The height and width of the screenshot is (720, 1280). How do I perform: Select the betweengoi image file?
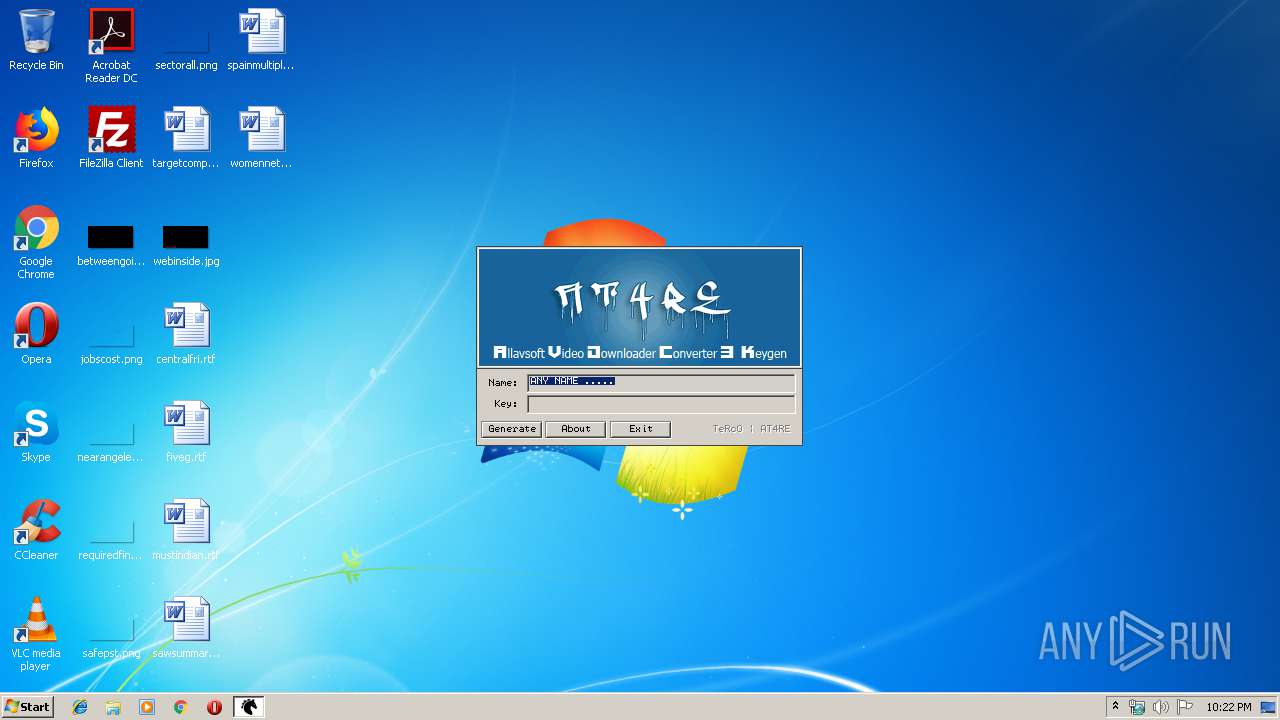click(x=111, y=246)
